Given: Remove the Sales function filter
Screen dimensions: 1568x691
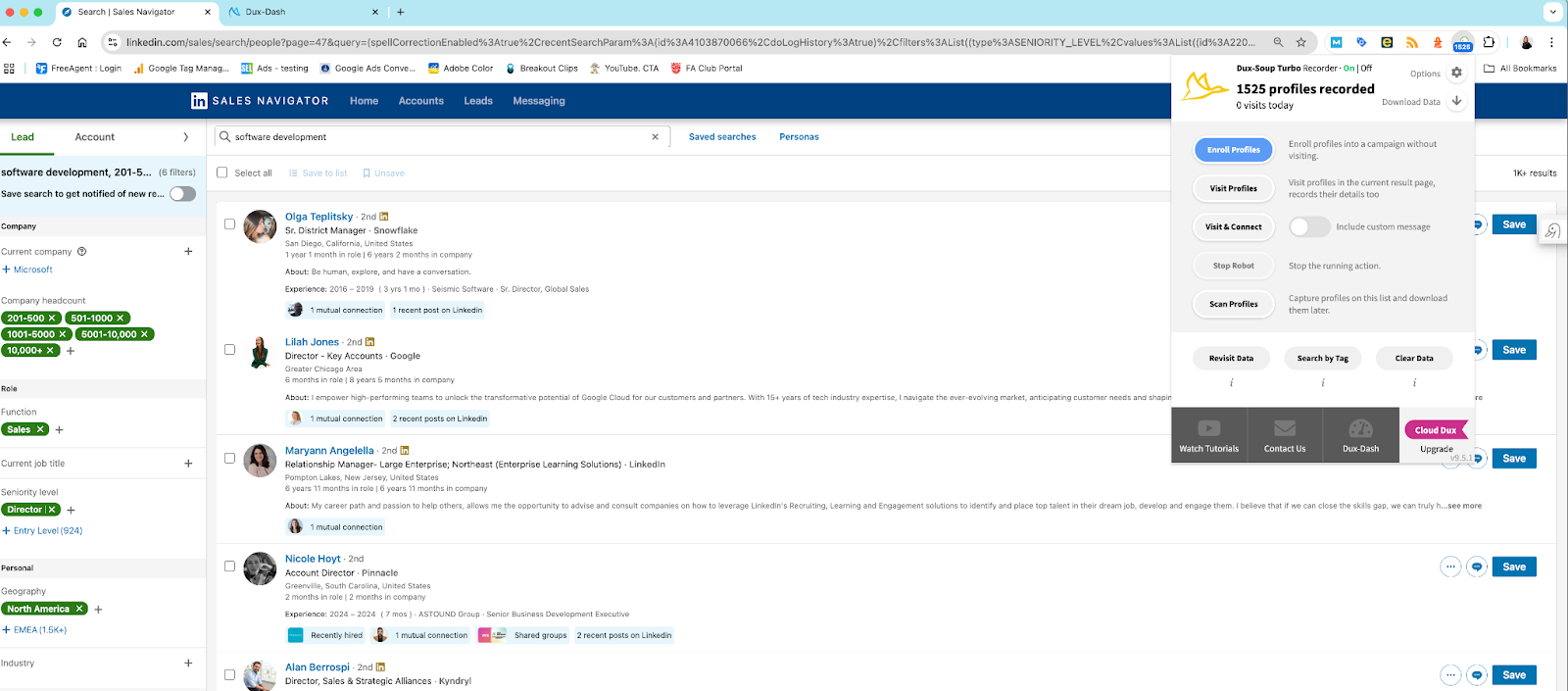Looking at the screenshot, I should 40,429.
